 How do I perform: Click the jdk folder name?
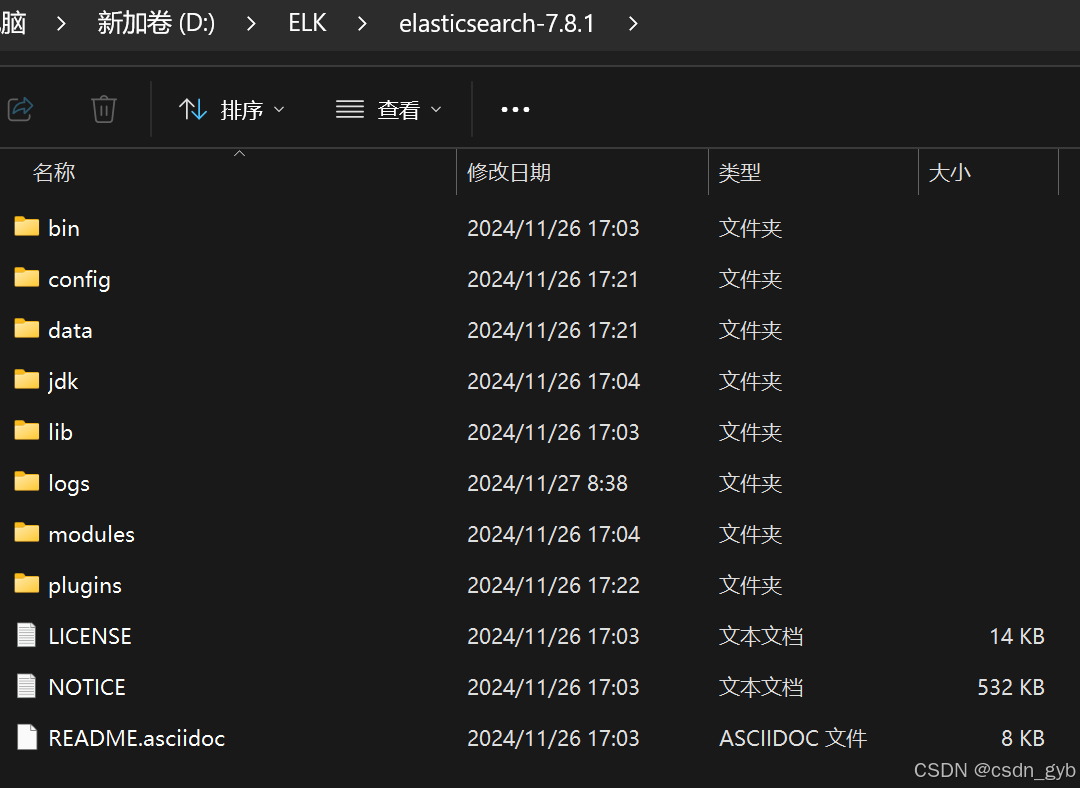pyautogui.click(x=63, y=382)
